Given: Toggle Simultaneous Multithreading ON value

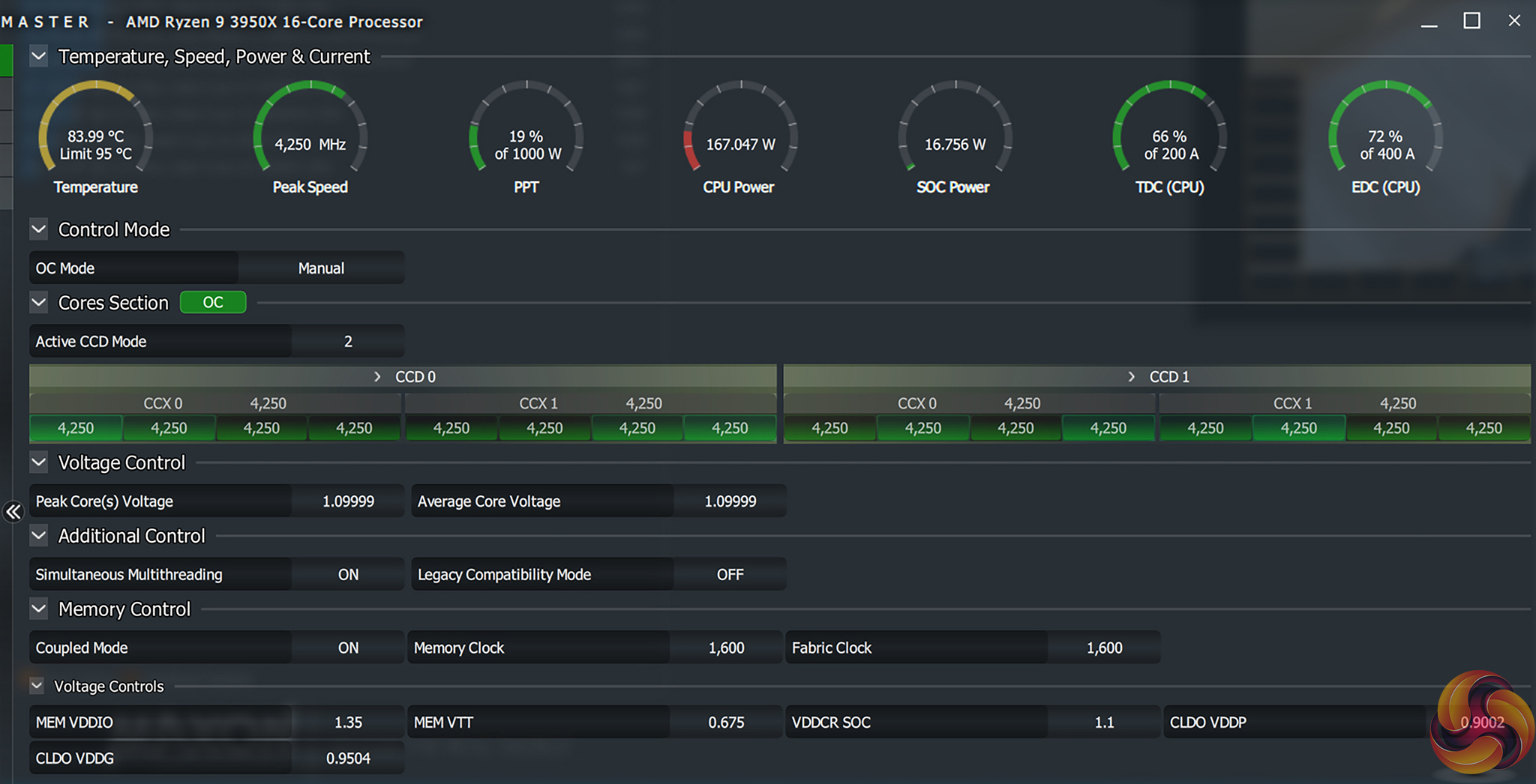Looking at the screenshot, I should 348,575.
